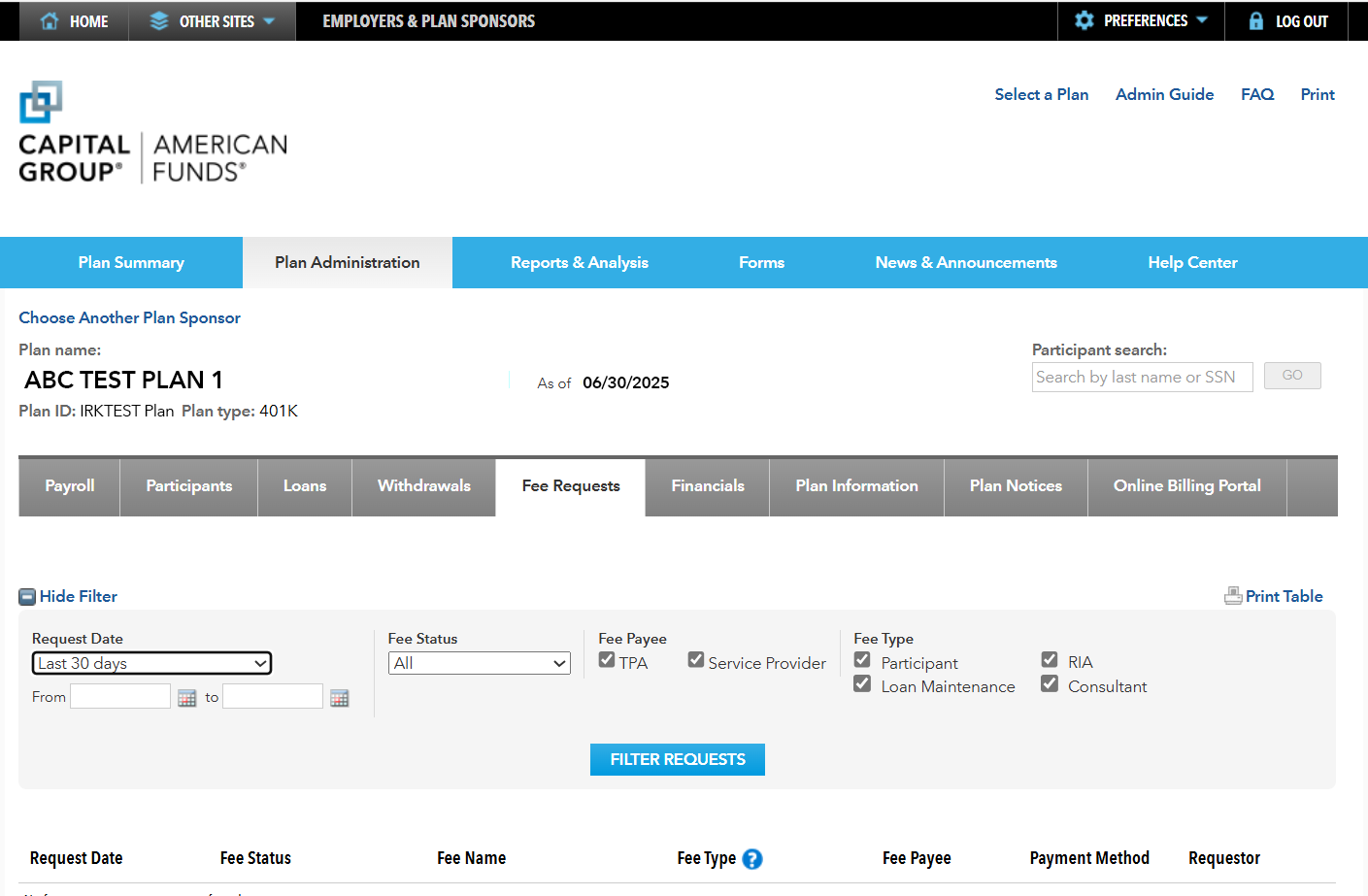Click the Filter Requests button
1368x896 pixels.
677,759
